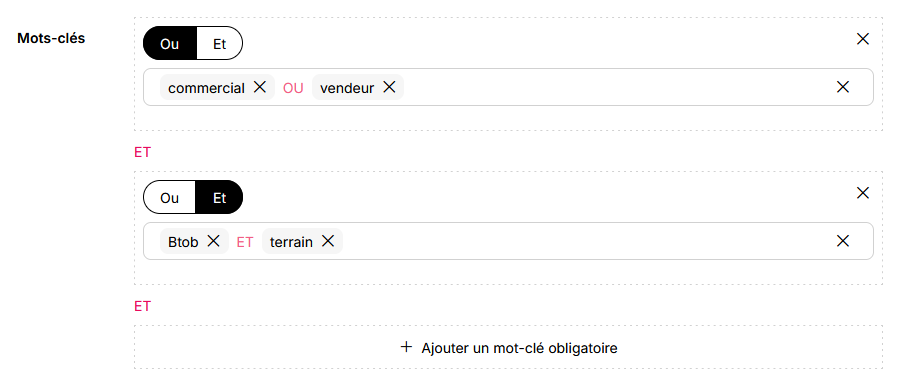Select 'Et' in the first group toggle
The width and height of the screenshot is (904, 382).
point(219,44)
